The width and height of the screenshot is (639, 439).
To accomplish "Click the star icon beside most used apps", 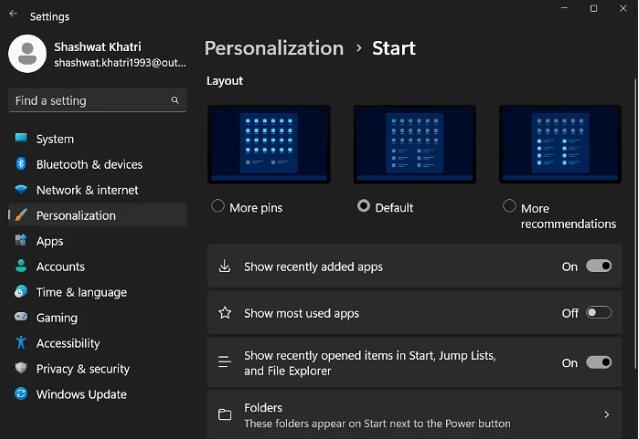I will coord(225,313).
